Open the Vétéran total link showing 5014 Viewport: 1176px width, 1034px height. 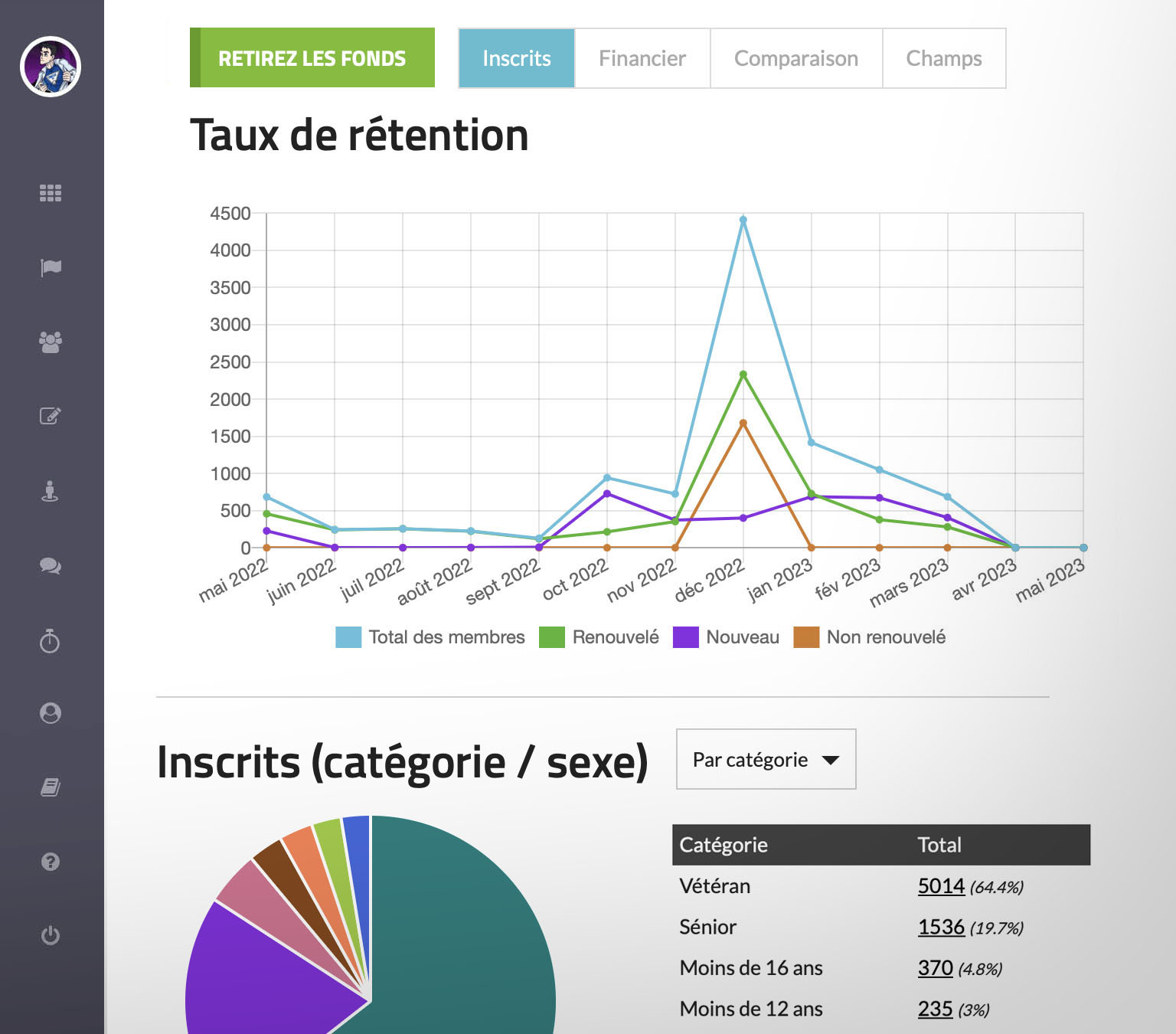pos(941,886)
